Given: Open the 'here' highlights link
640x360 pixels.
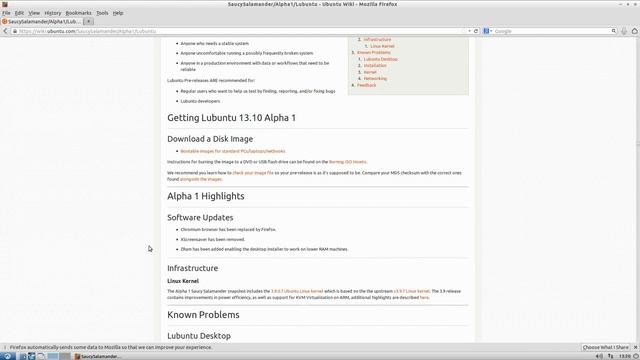Looking at the screenshot, I should point(424,298).
